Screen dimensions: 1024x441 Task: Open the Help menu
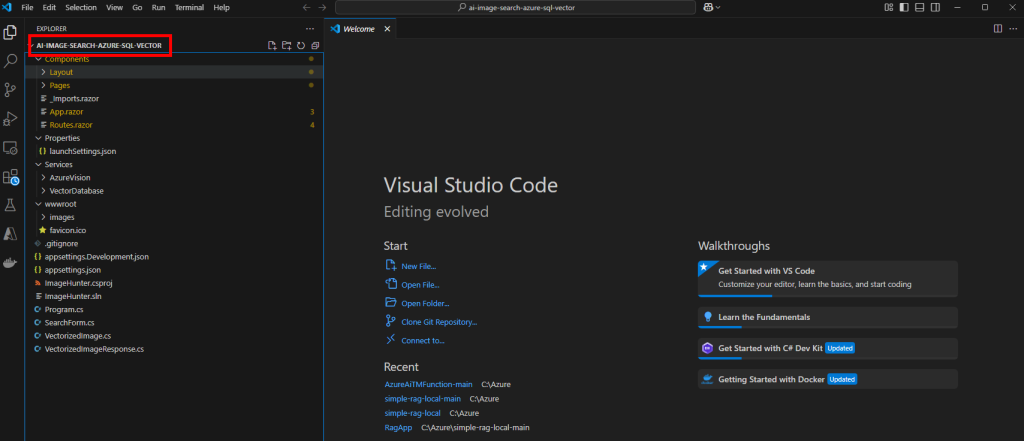tap(221, 7)
